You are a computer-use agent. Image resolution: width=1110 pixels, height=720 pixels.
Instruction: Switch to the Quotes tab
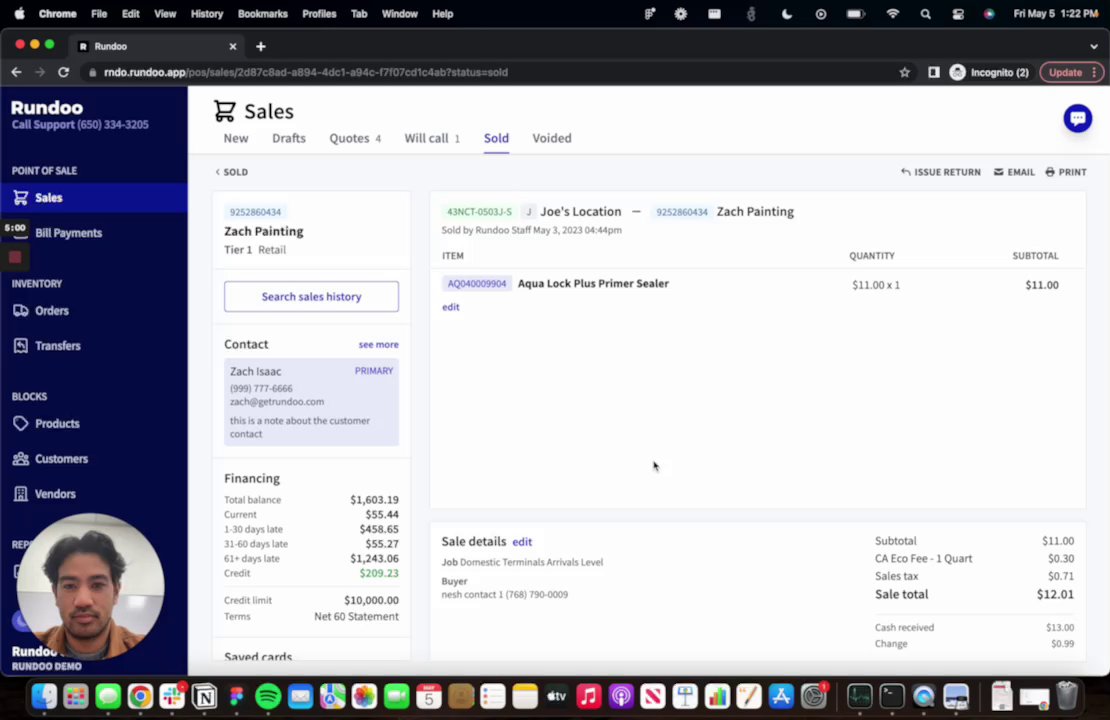point(355,138)
